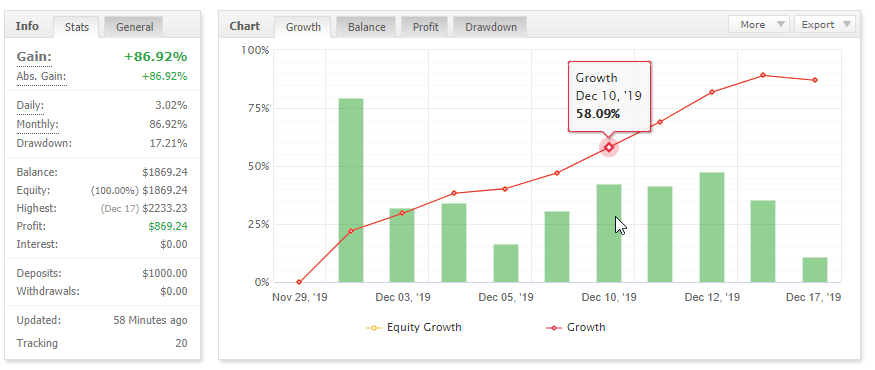Toggle the Equity Growth legend marker
The height and width of the screenshot is (370, 875).
click(x=373, y=328)
